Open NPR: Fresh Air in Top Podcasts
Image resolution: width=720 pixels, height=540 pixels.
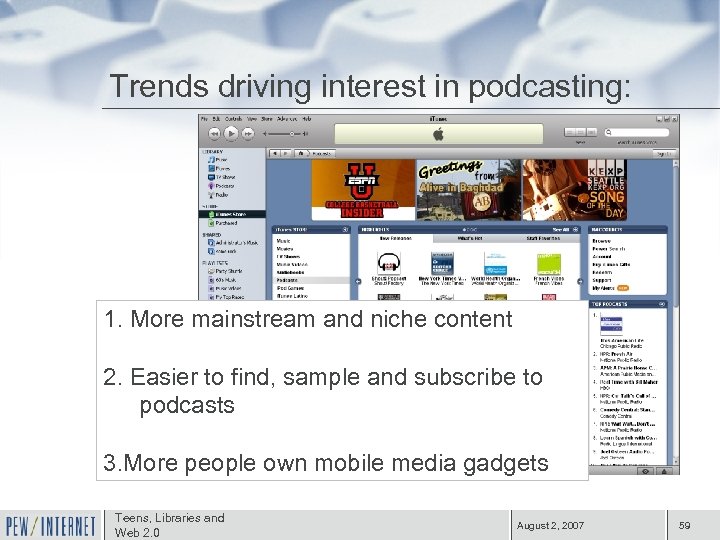click(616, 354)
